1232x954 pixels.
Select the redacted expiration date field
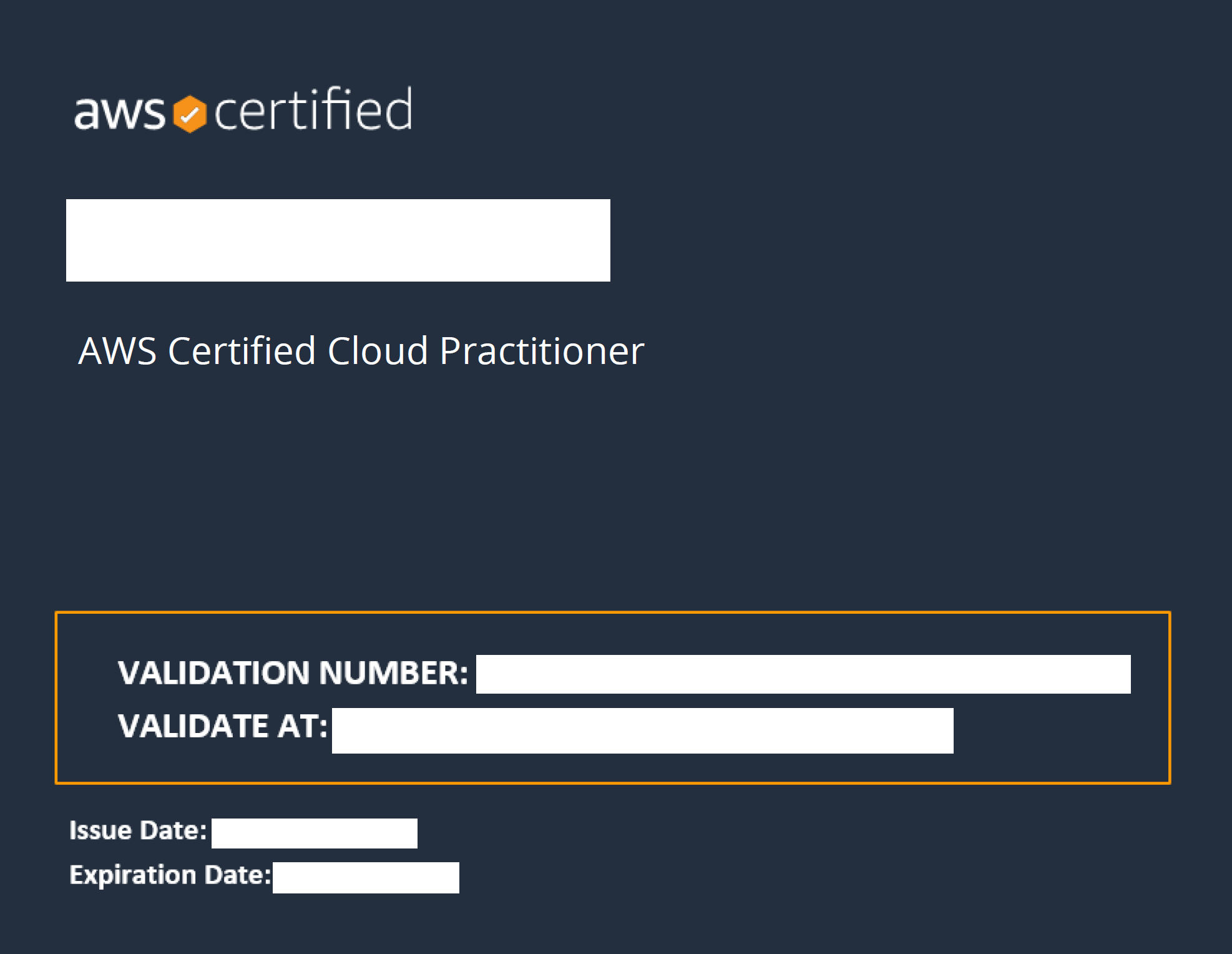pyautogui.click(x=366, y=878)
